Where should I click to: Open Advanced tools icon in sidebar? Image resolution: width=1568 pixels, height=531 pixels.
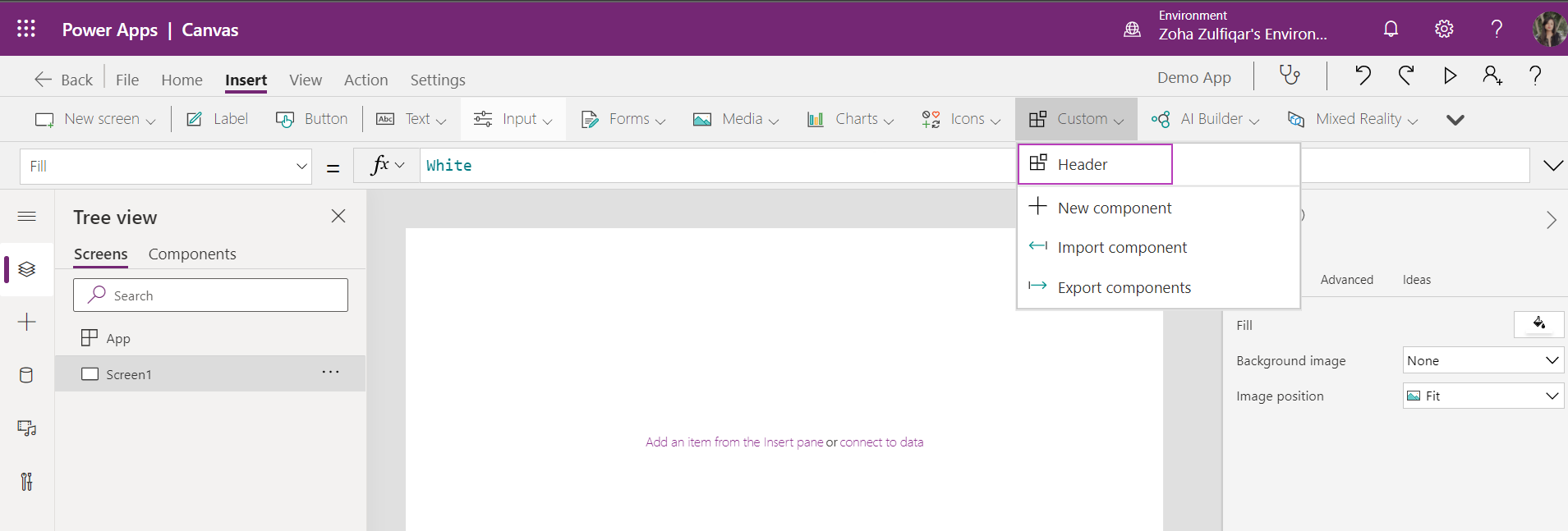(x=26, y=481)
